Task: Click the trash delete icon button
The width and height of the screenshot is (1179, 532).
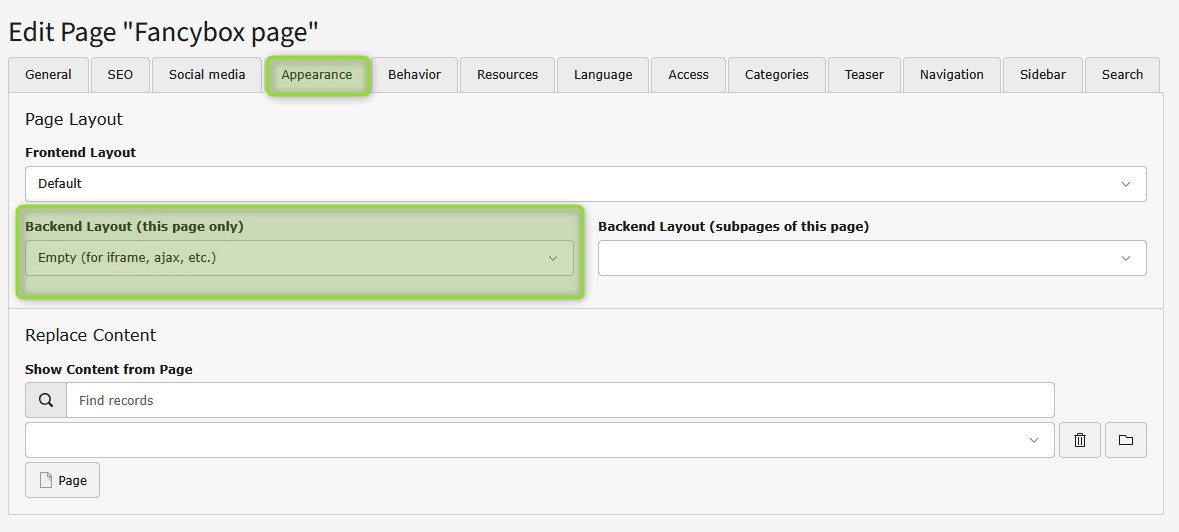Action: (1079, 440)
